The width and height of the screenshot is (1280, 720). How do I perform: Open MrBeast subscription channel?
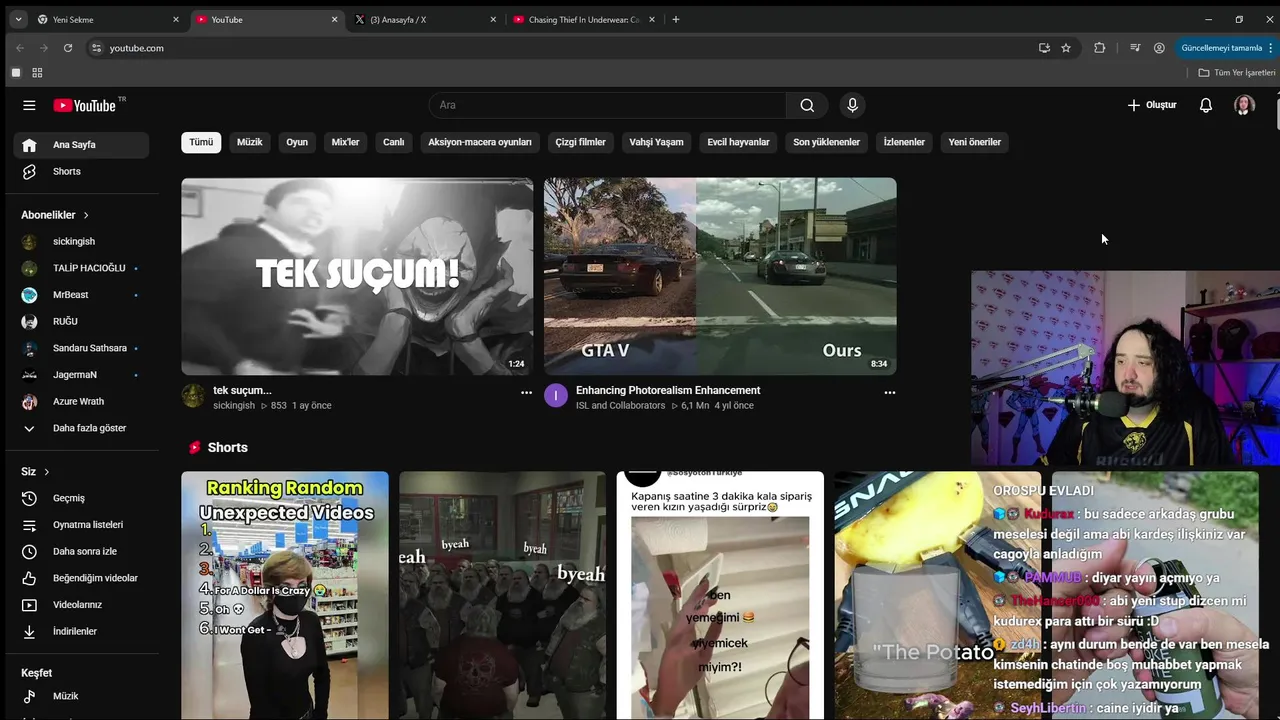point(81,295)
